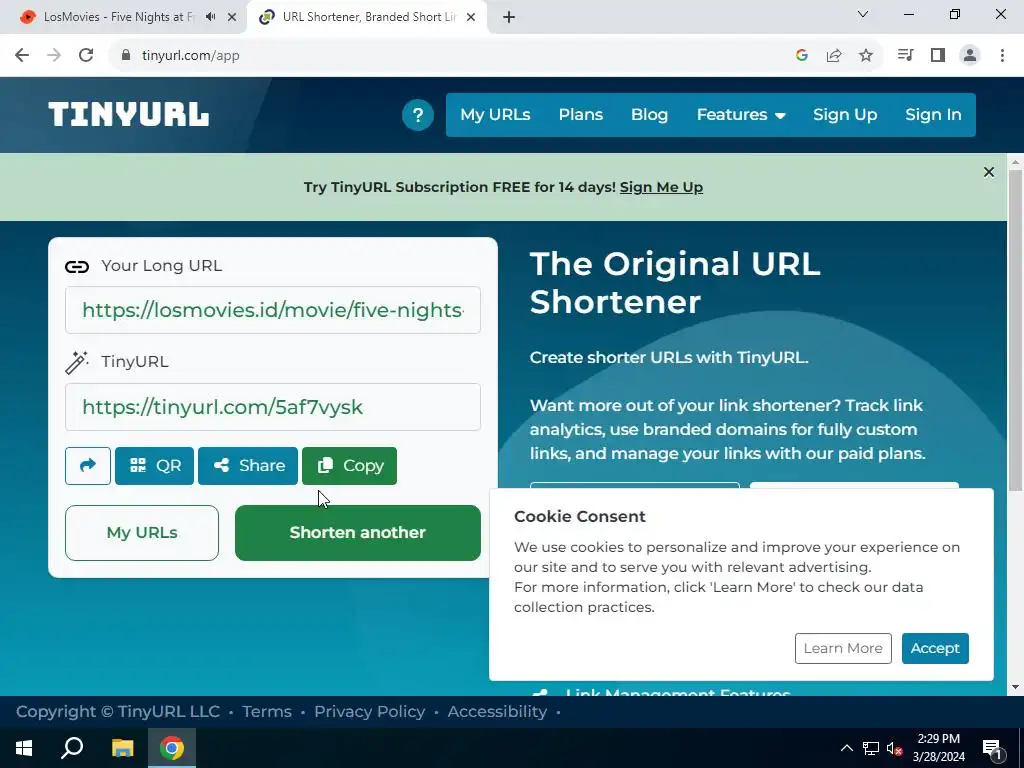The image size is (1024, 768).
Task: Click the muted volume tray icon
Action: click(x=894, y=749)
